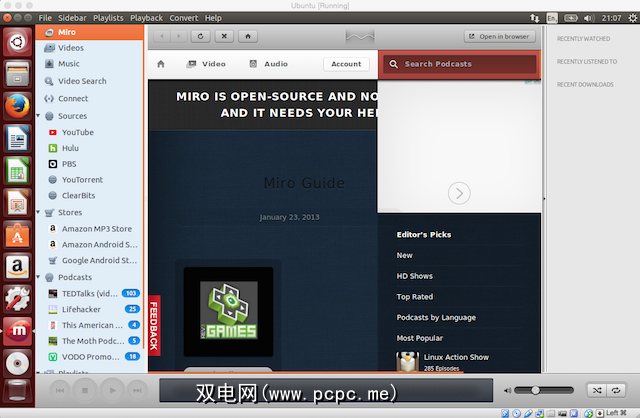Adjust the volume slider
This screenshot has height=418, width=640.
(x=544, y=391)
